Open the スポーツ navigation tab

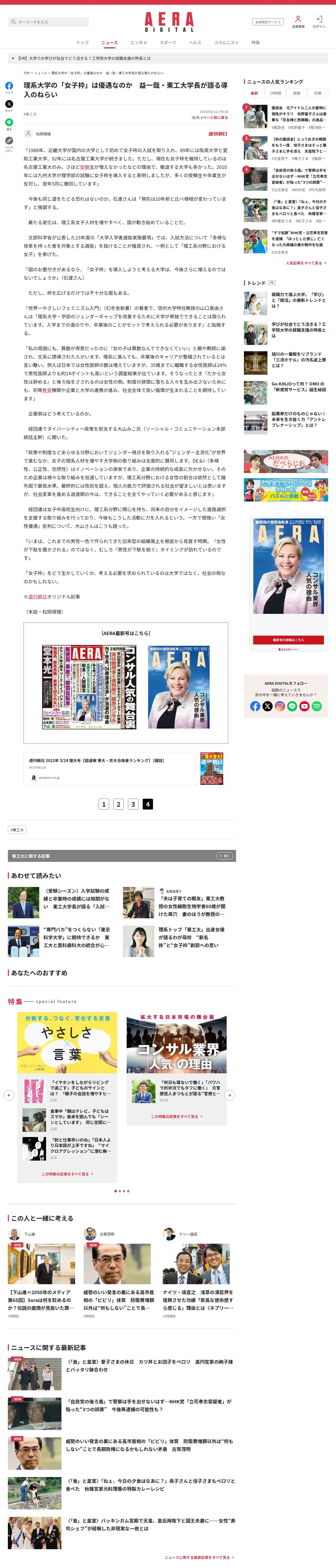168,43
